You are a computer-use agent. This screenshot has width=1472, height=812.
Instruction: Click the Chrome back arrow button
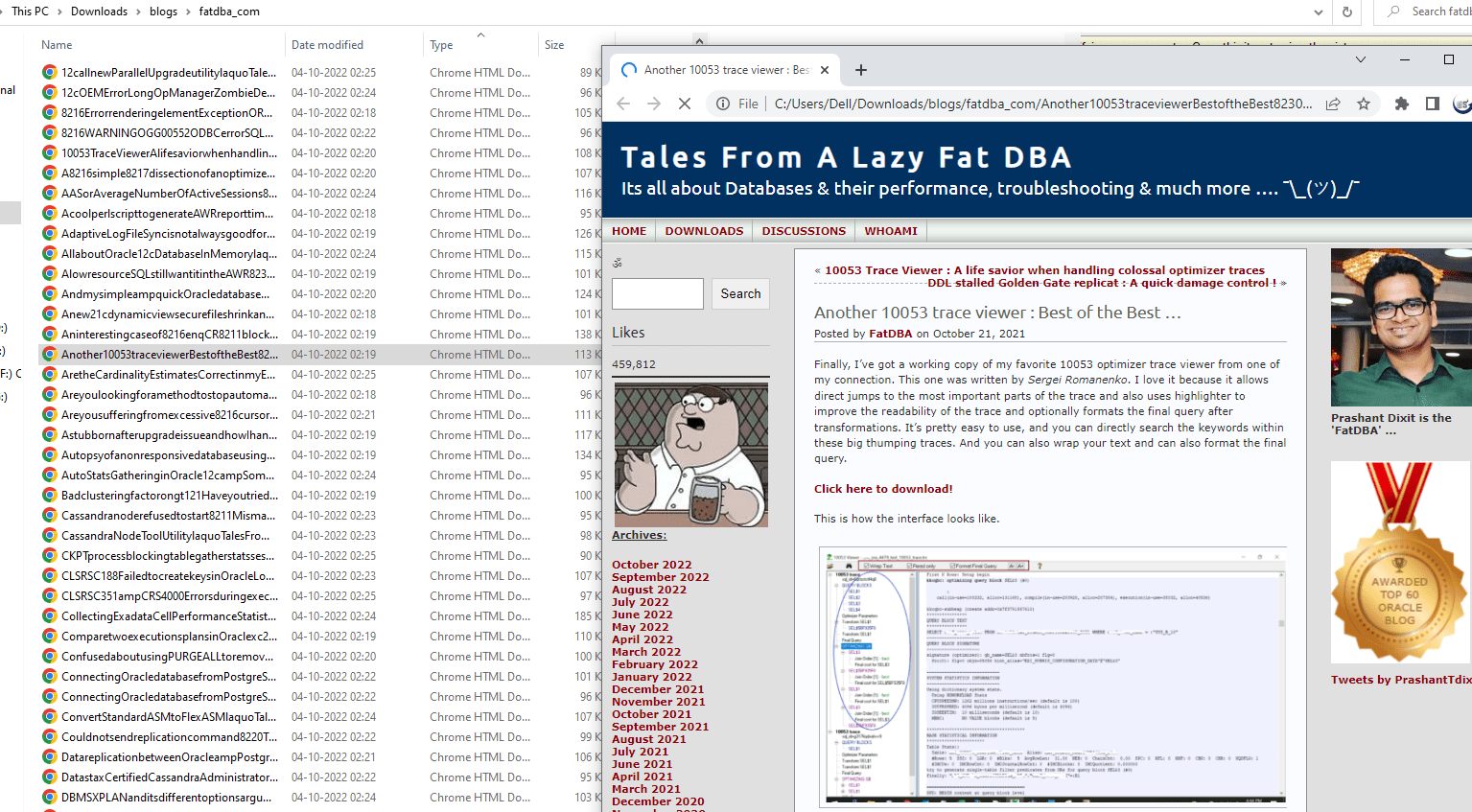click(x=623, y=104)
